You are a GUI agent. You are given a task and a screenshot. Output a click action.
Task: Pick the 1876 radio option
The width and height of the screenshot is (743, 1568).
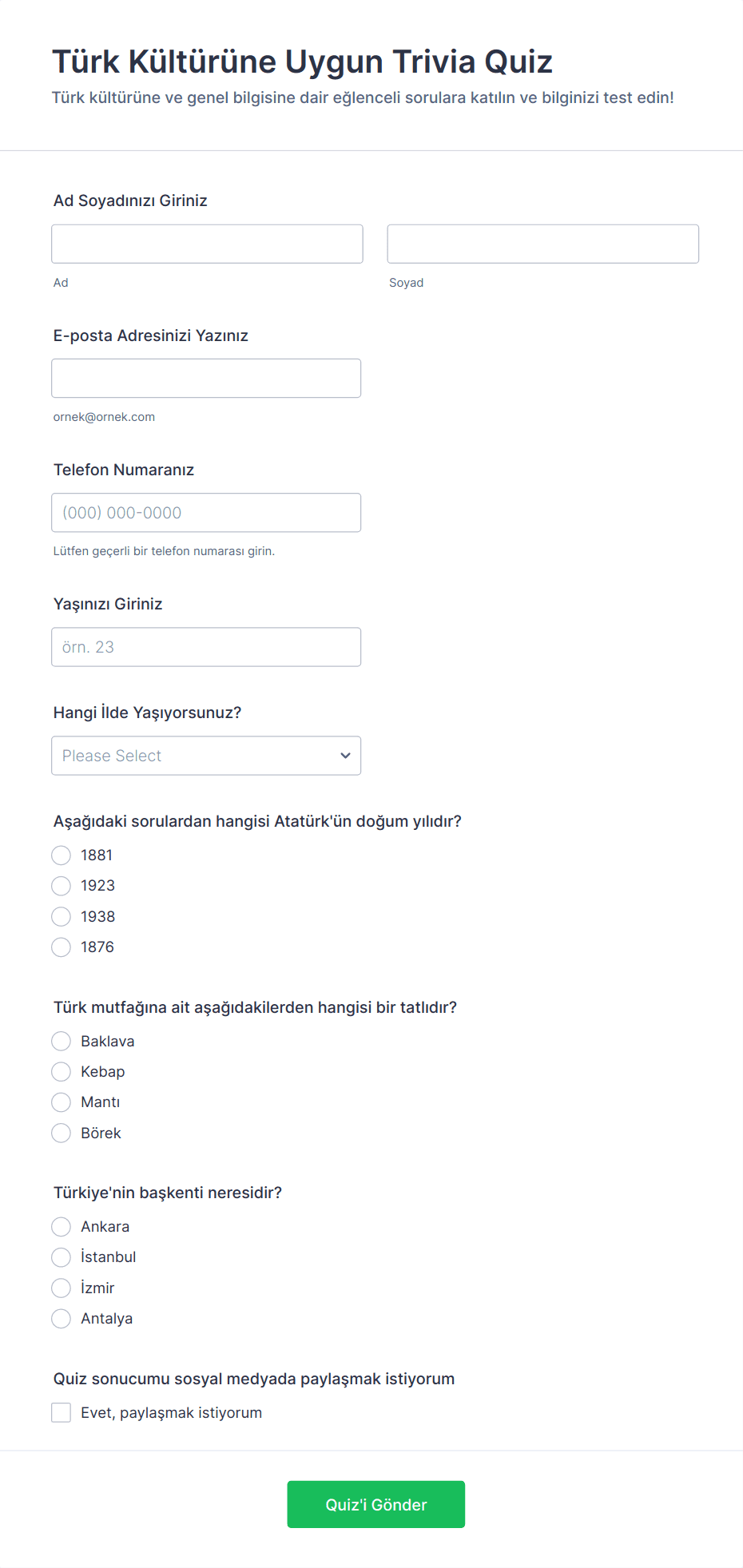[x=62, y=947]
